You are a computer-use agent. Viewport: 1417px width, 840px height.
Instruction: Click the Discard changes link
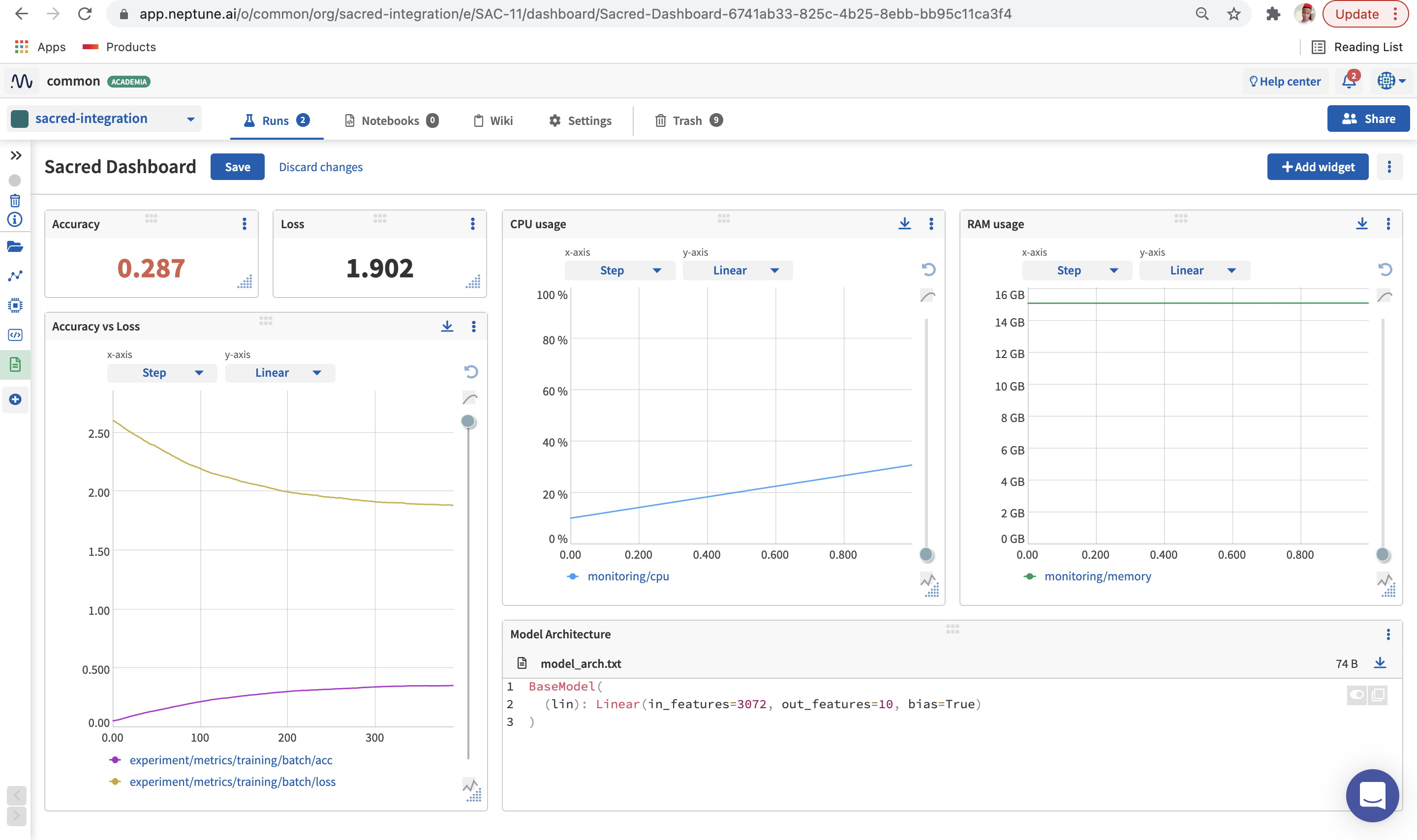click(320, 167)
